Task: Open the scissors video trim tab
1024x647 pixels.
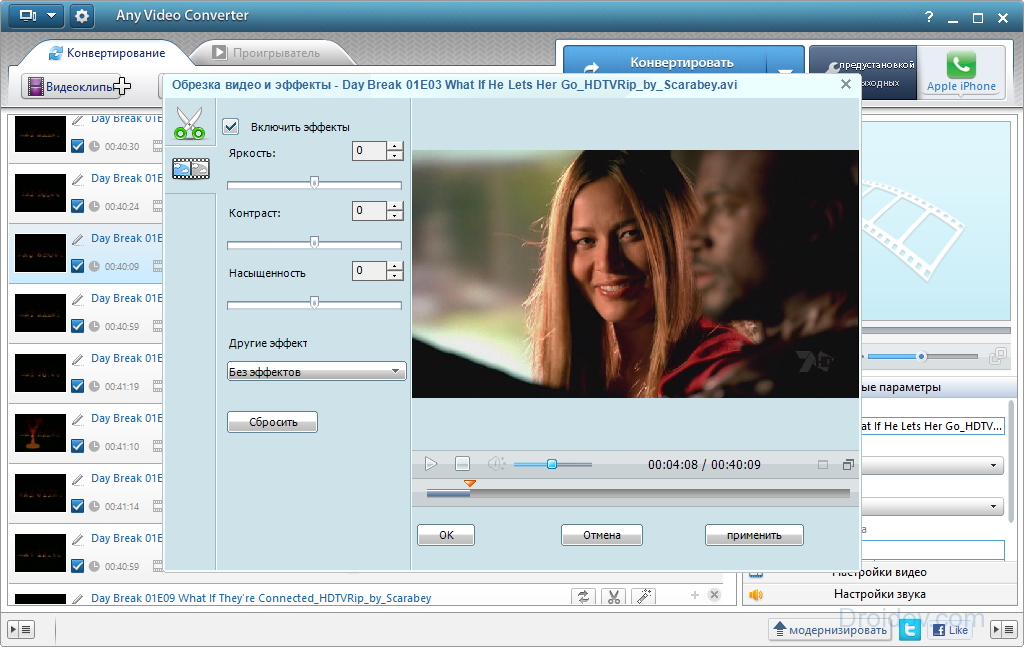Action: pyautogui.click(x=190, y=123)
